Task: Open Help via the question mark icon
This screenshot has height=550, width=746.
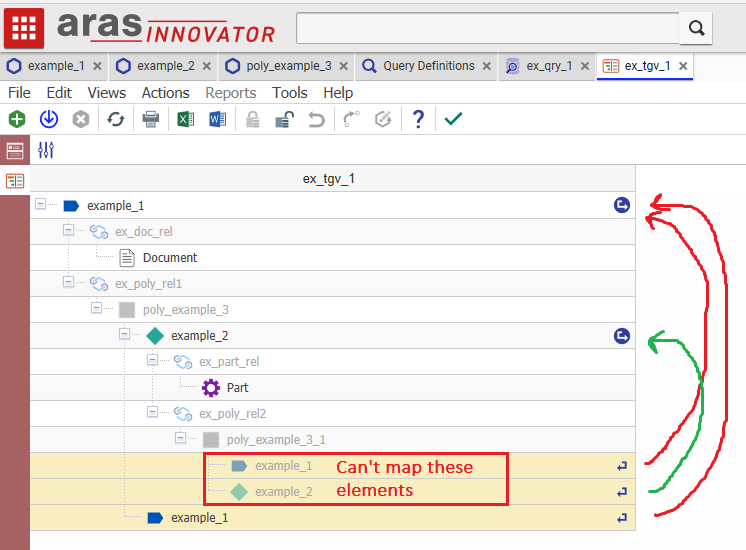Action: click(418, 119)
